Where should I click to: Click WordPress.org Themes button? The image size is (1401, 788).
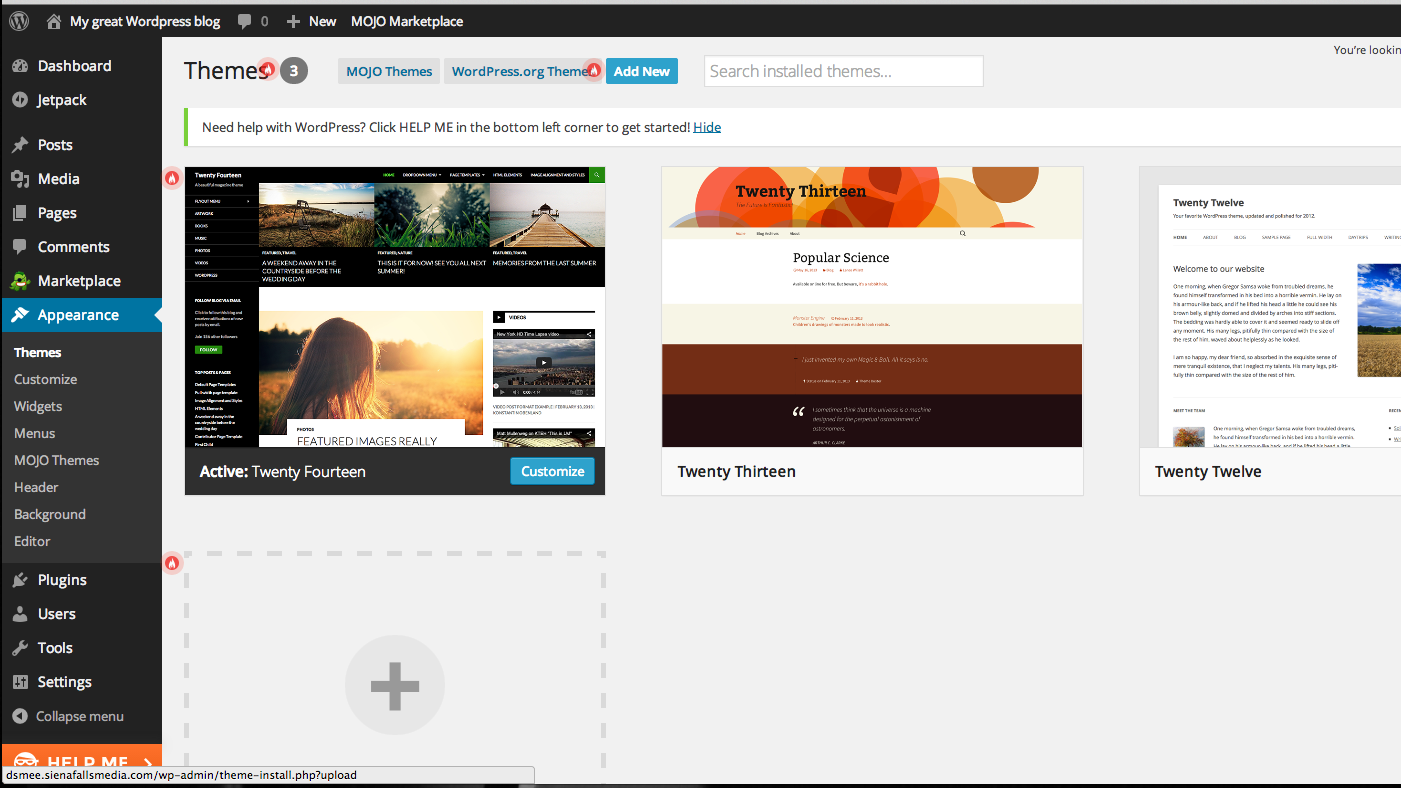point(523,71)
